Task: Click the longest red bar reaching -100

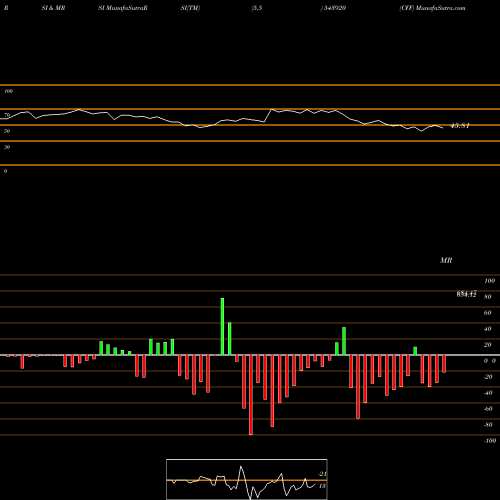Action: click(x=251, y=395)
